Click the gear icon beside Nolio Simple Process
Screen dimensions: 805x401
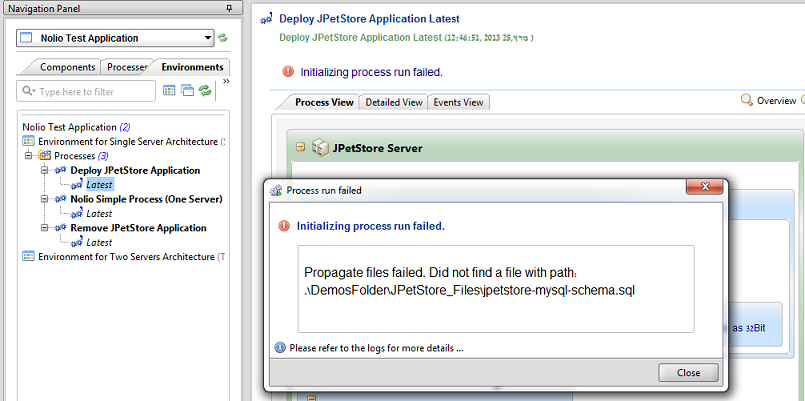tap(61, 199)
